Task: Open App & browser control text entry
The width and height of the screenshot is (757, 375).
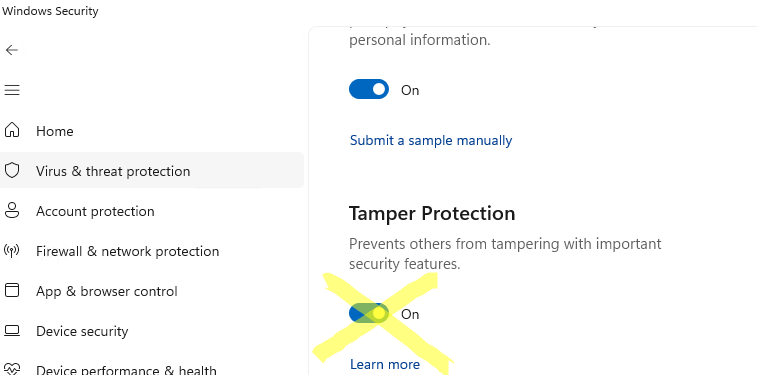Action: coord(107,292)
